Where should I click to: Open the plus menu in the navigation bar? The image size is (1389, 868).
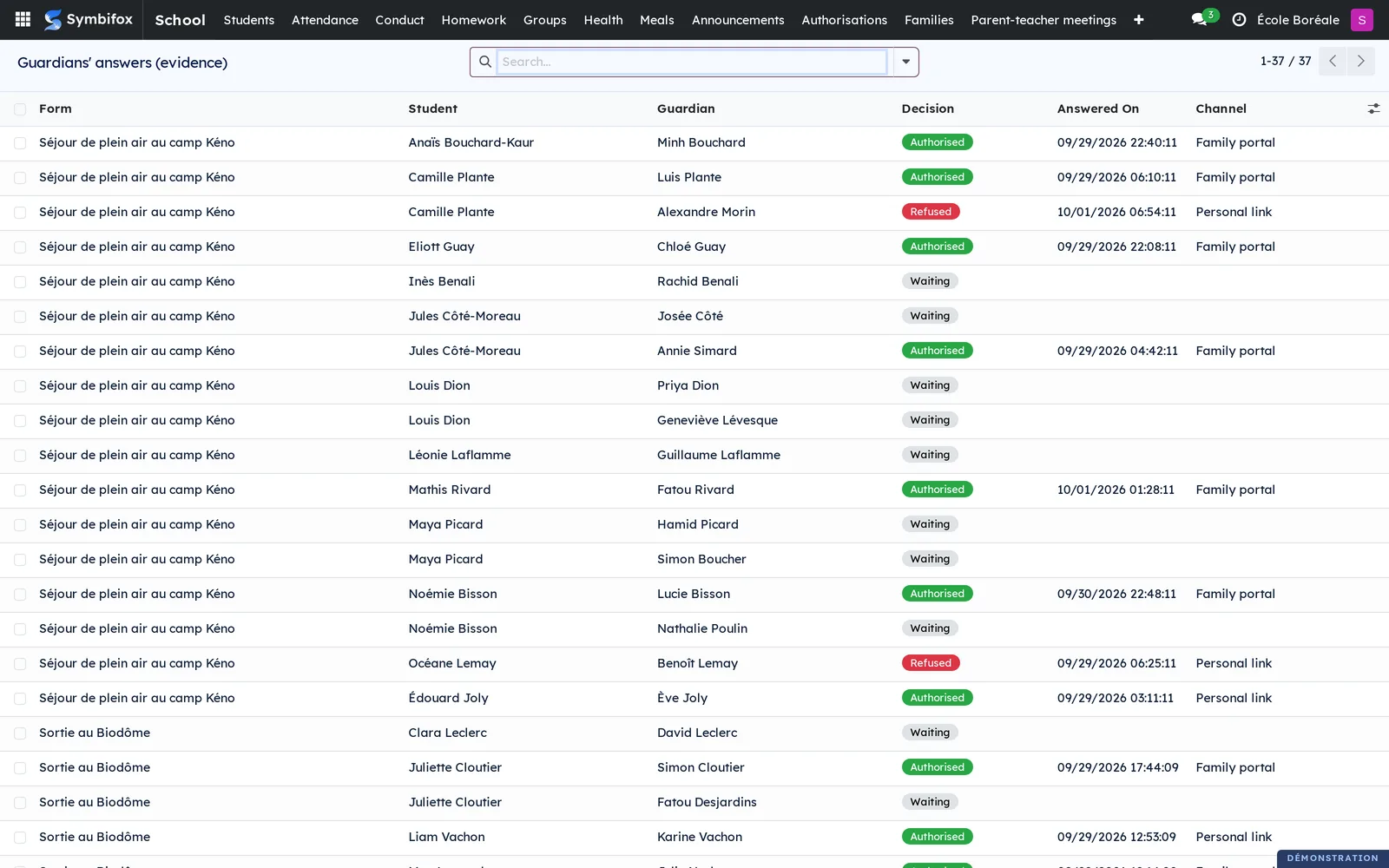tap(1138, 19)
